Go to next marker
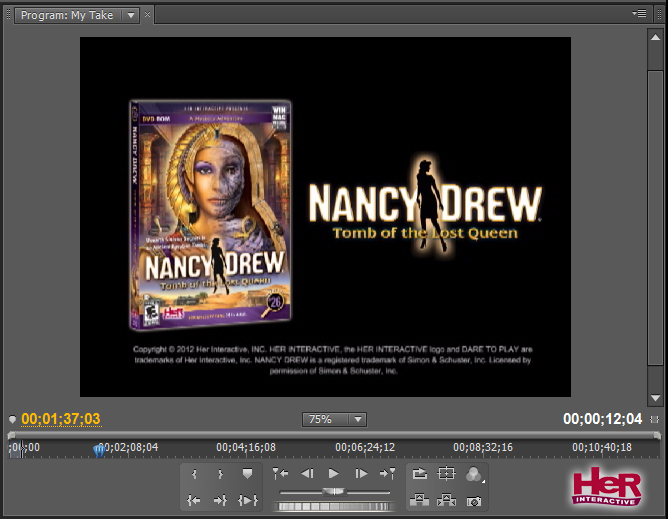Viewport: 668px width, 519px height. click(x=388, y=473)
